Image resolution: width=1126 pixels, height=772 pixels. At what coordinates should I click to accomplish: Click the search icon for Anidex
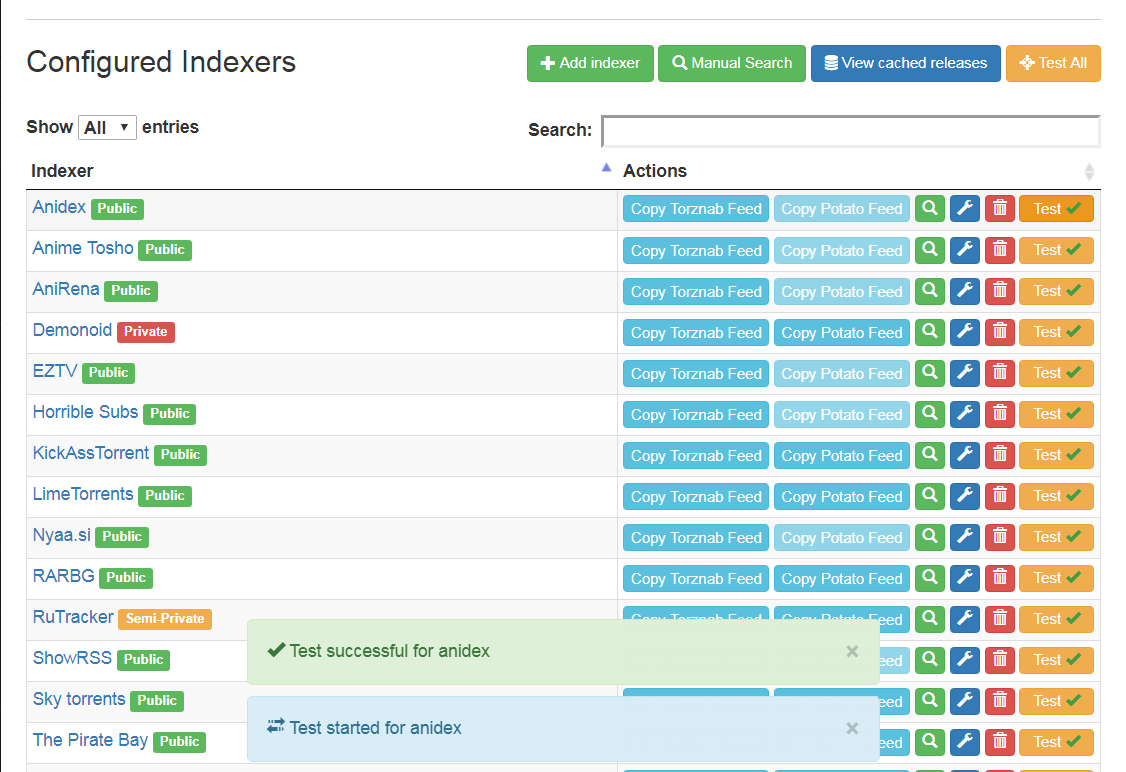point(929,209)
